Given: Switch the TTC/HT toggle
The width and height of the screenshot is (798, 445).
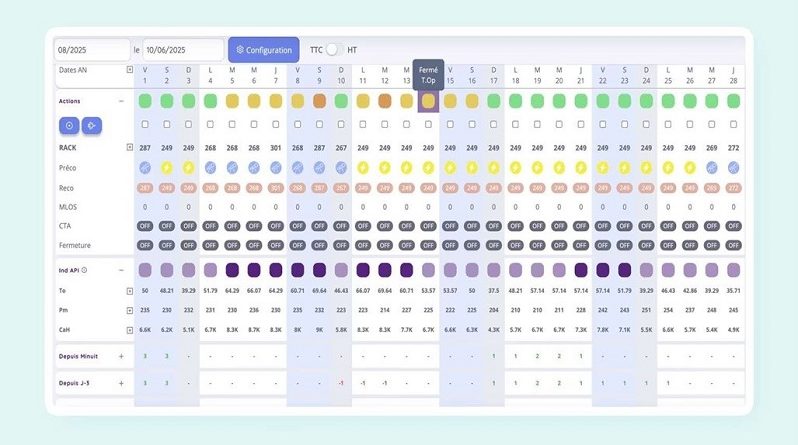Looking at the screenshot, I should [x=335, y=49].
